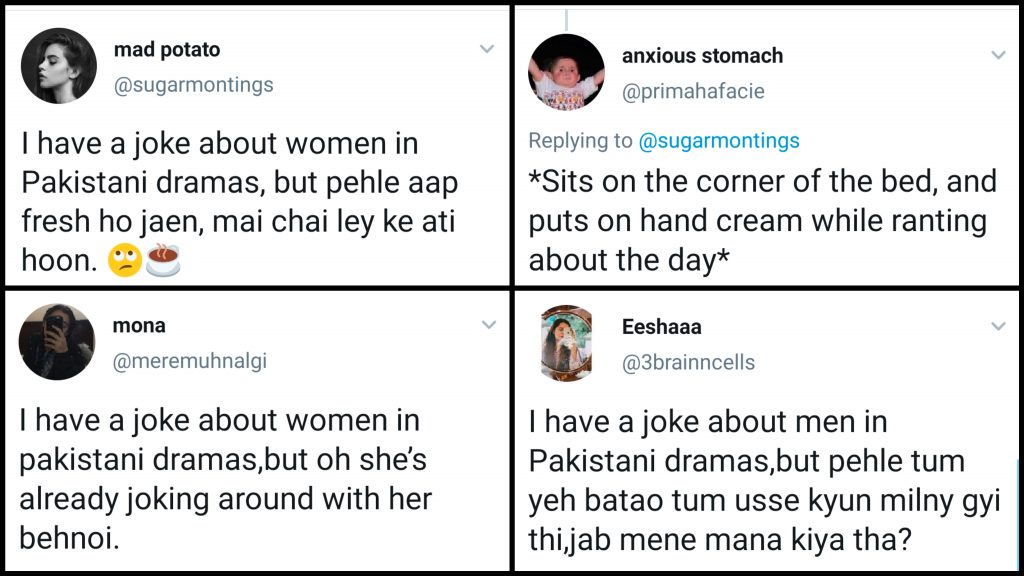1024x576 pixels.
Task: Click mona's profile avatar
Action: [x=57, y=343]
